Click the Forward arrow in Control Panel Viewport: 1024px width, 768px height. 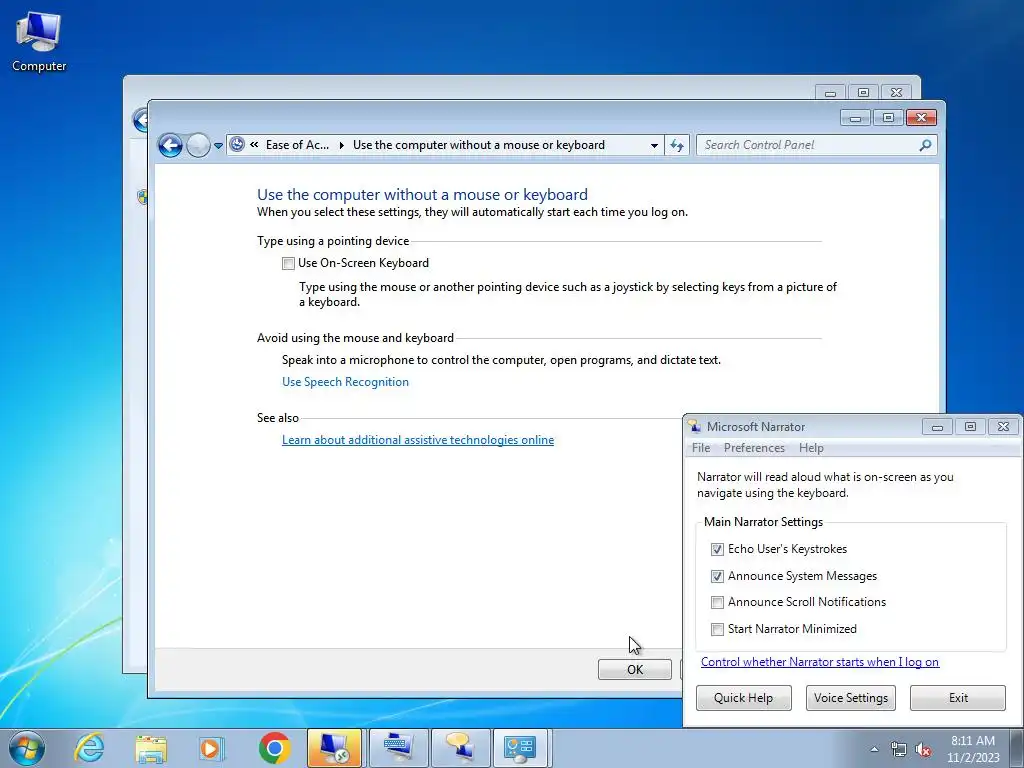pyautogui.click(x=198, y=145)
